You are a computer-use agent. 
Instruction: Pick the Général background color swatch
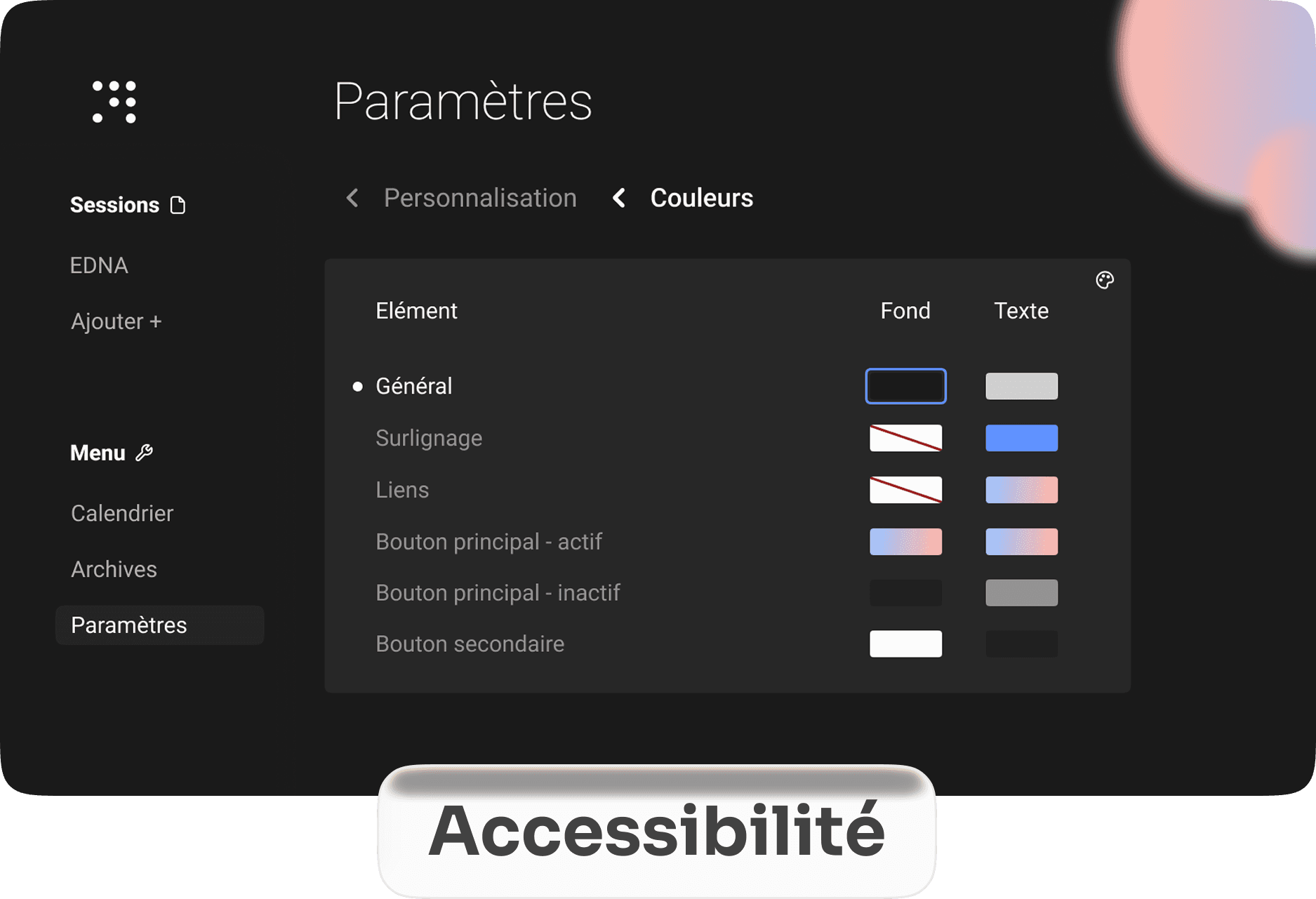pyautogui.click(x=905, y=386)
